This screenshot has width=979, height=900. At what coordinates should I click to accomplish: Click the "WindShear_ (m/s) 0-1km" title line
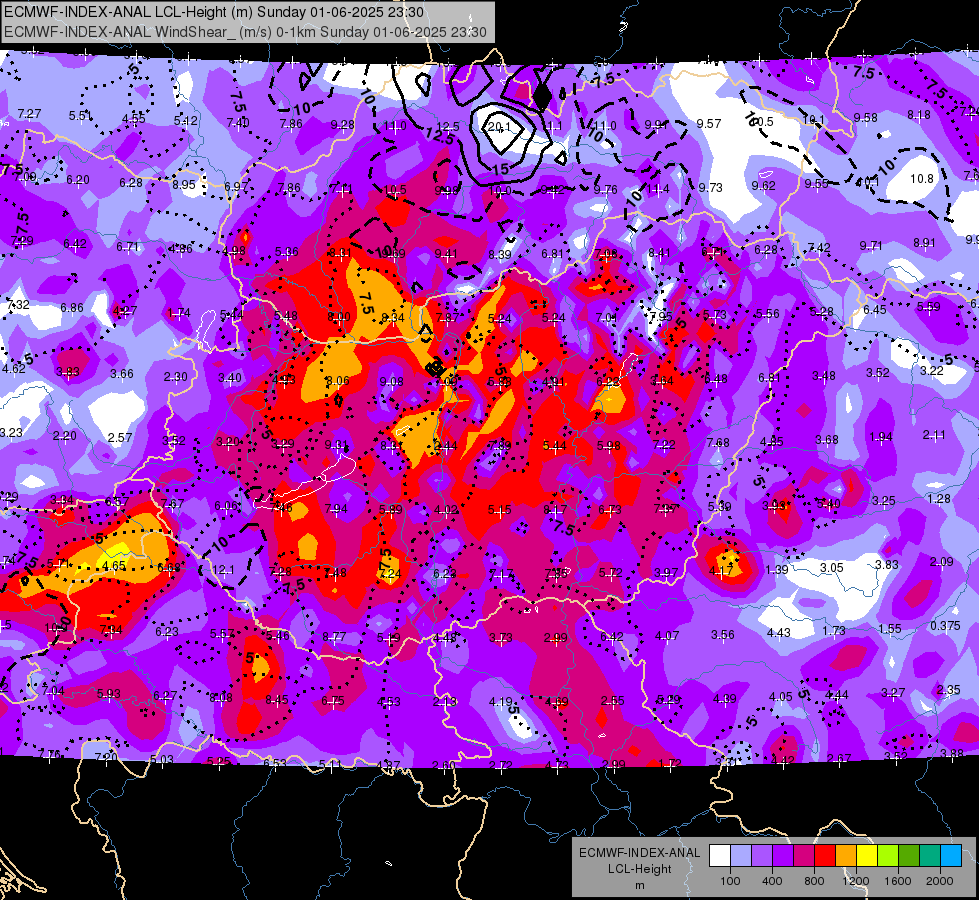(x=245, y=32)
